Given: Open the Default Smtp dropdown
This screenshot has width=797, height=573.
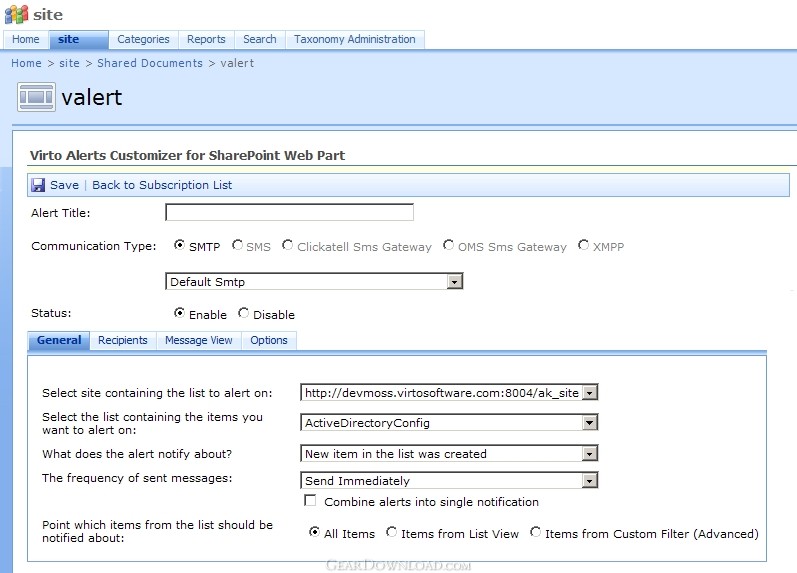Looking at the screenshot, I should tap(314, 282).
